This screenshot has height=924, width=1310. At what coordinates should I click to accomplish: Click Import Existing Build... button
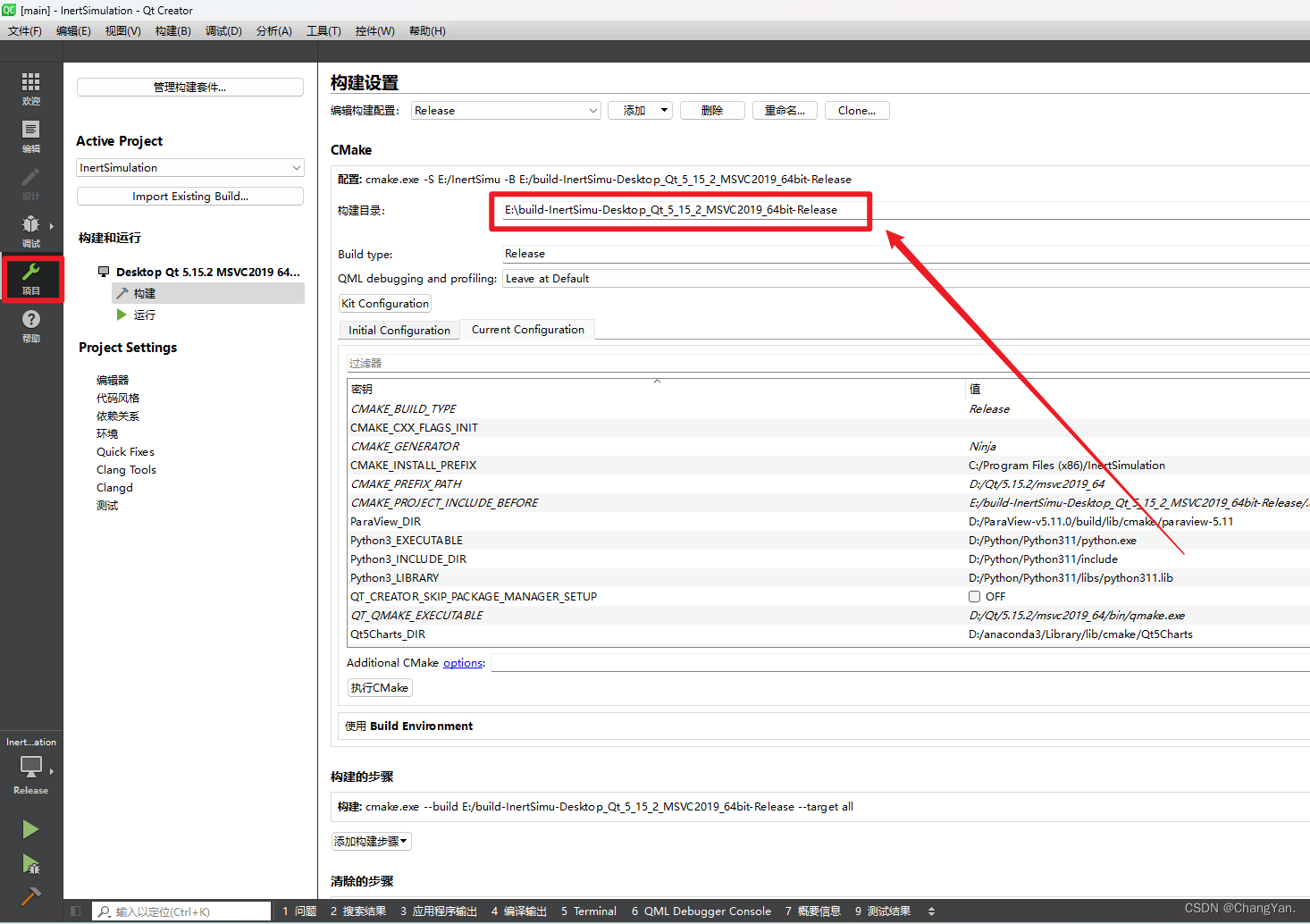tap(190, 196)
